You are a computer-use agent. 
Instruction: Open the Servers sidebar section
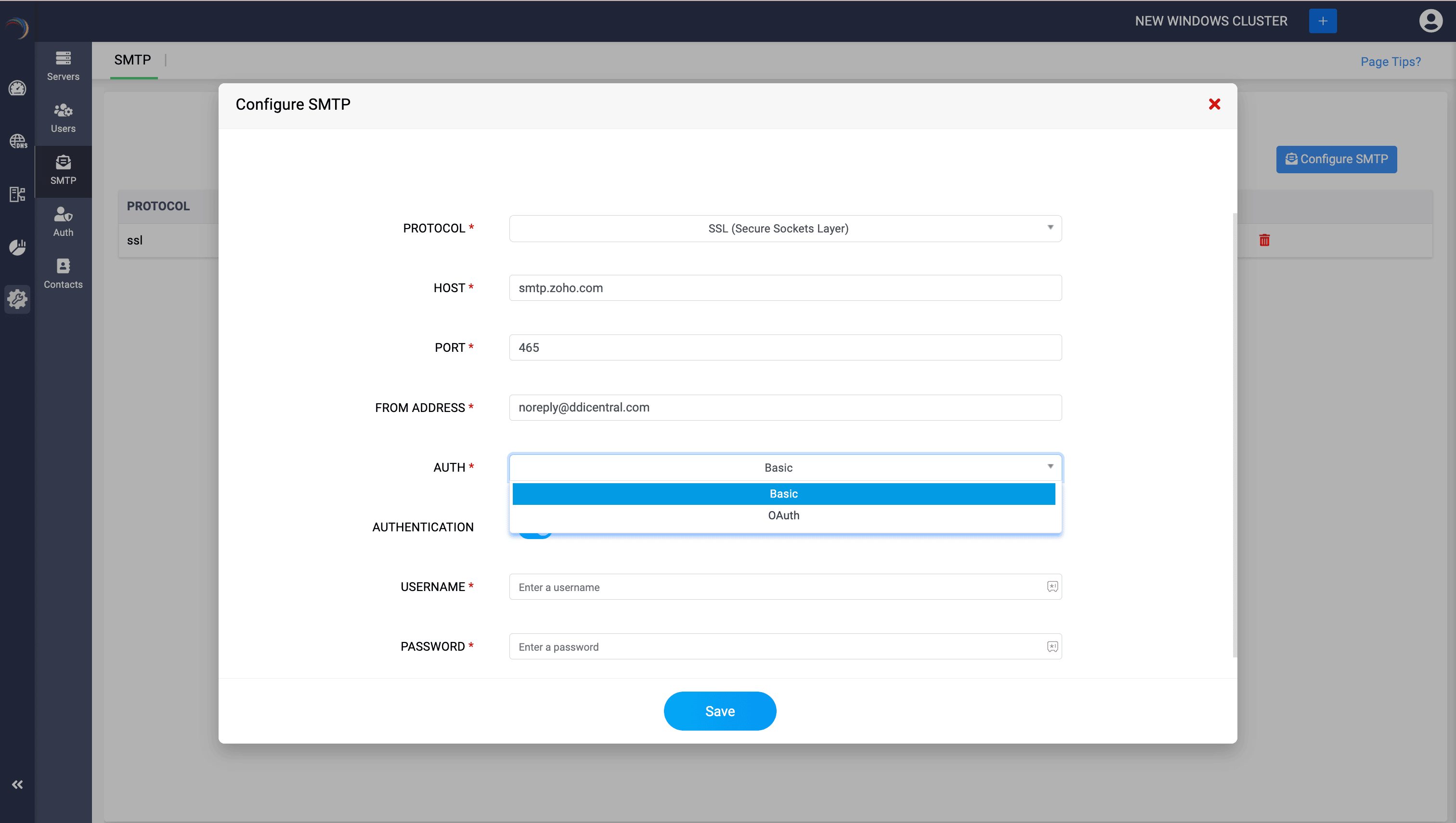(63, 66)
